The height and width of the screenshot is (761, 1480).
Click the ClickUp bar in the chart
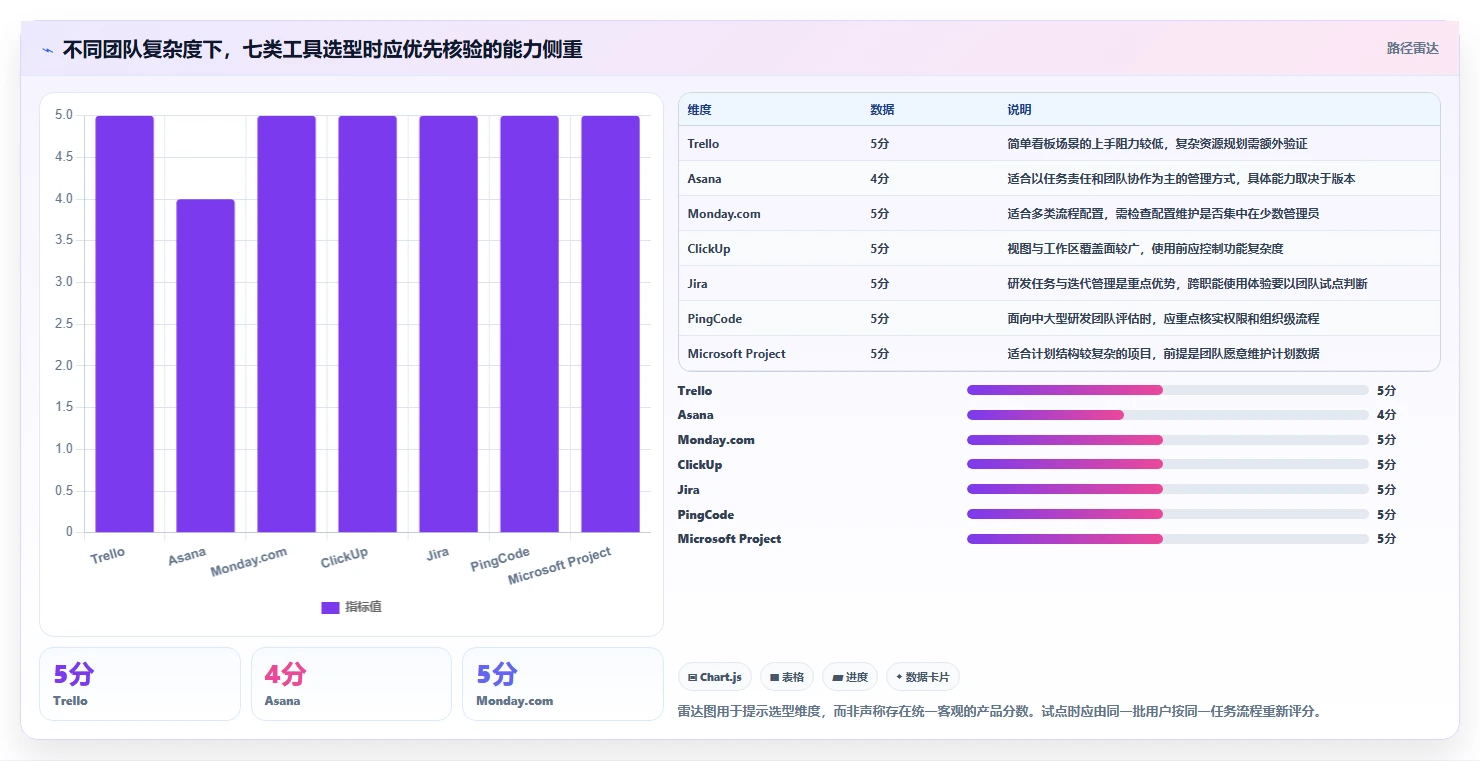pos(367,324)
